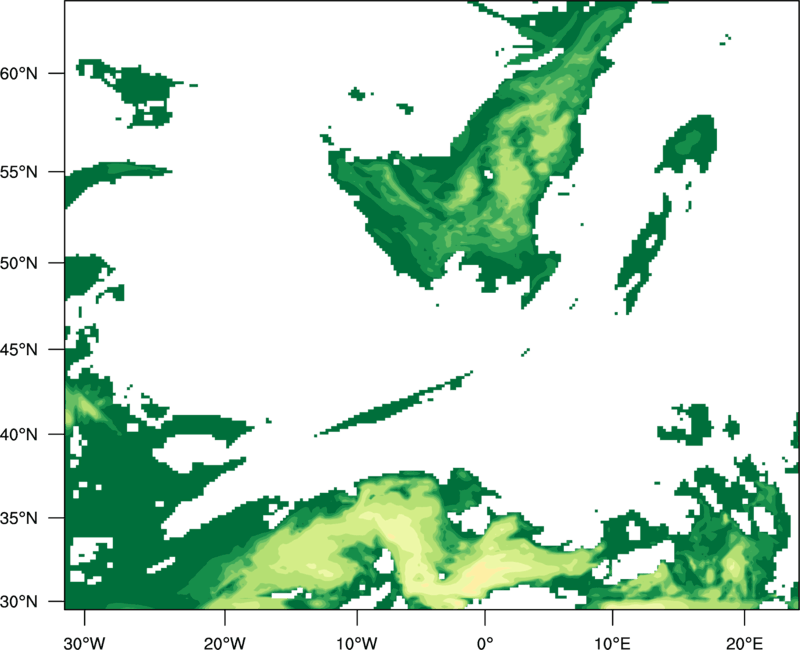Click the 45°N latitude label
Screen dimensions: 800x650
coord(19,349)
